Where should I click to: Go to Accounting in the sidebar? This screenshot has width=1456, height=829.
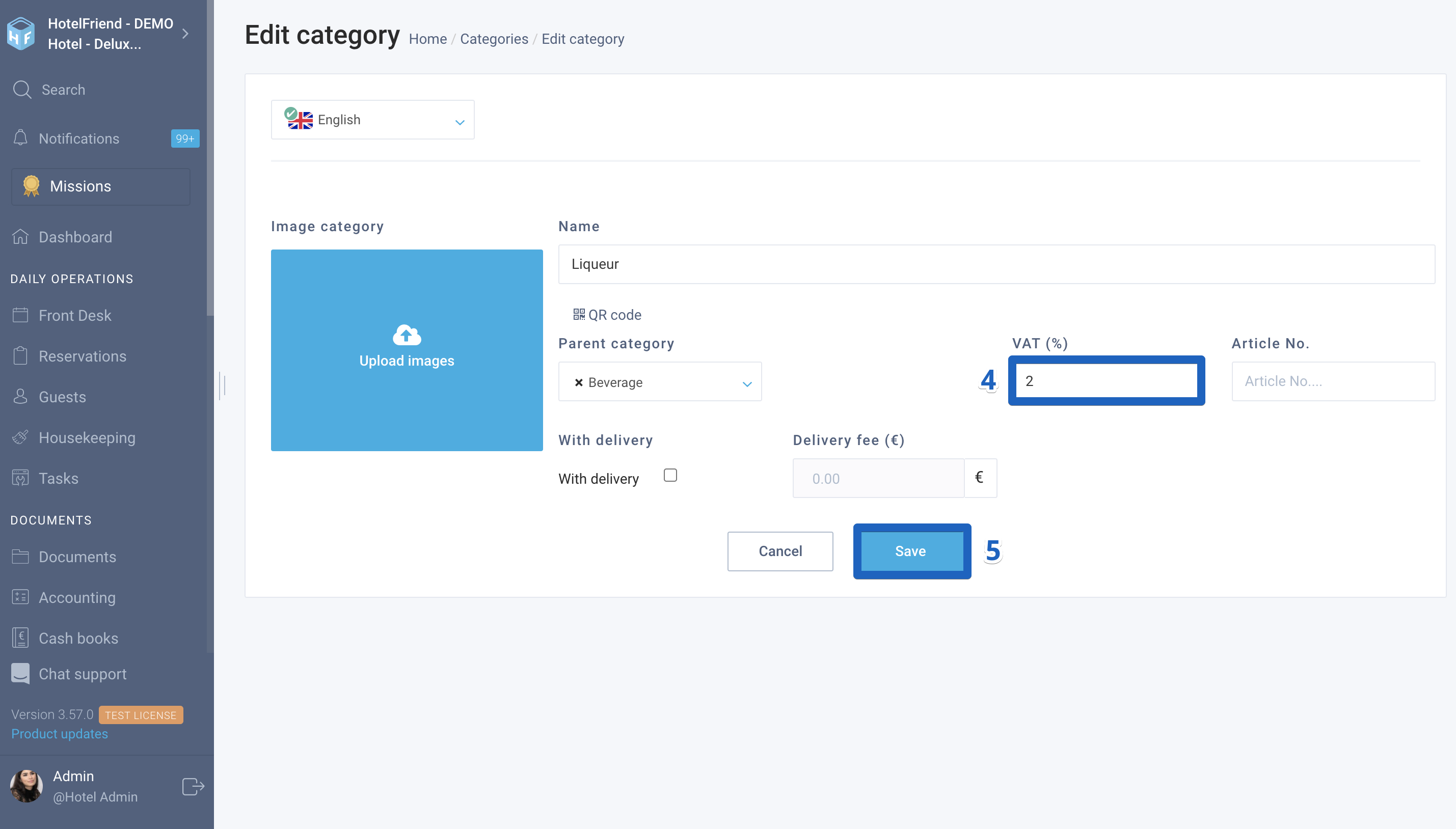[77, 597]
